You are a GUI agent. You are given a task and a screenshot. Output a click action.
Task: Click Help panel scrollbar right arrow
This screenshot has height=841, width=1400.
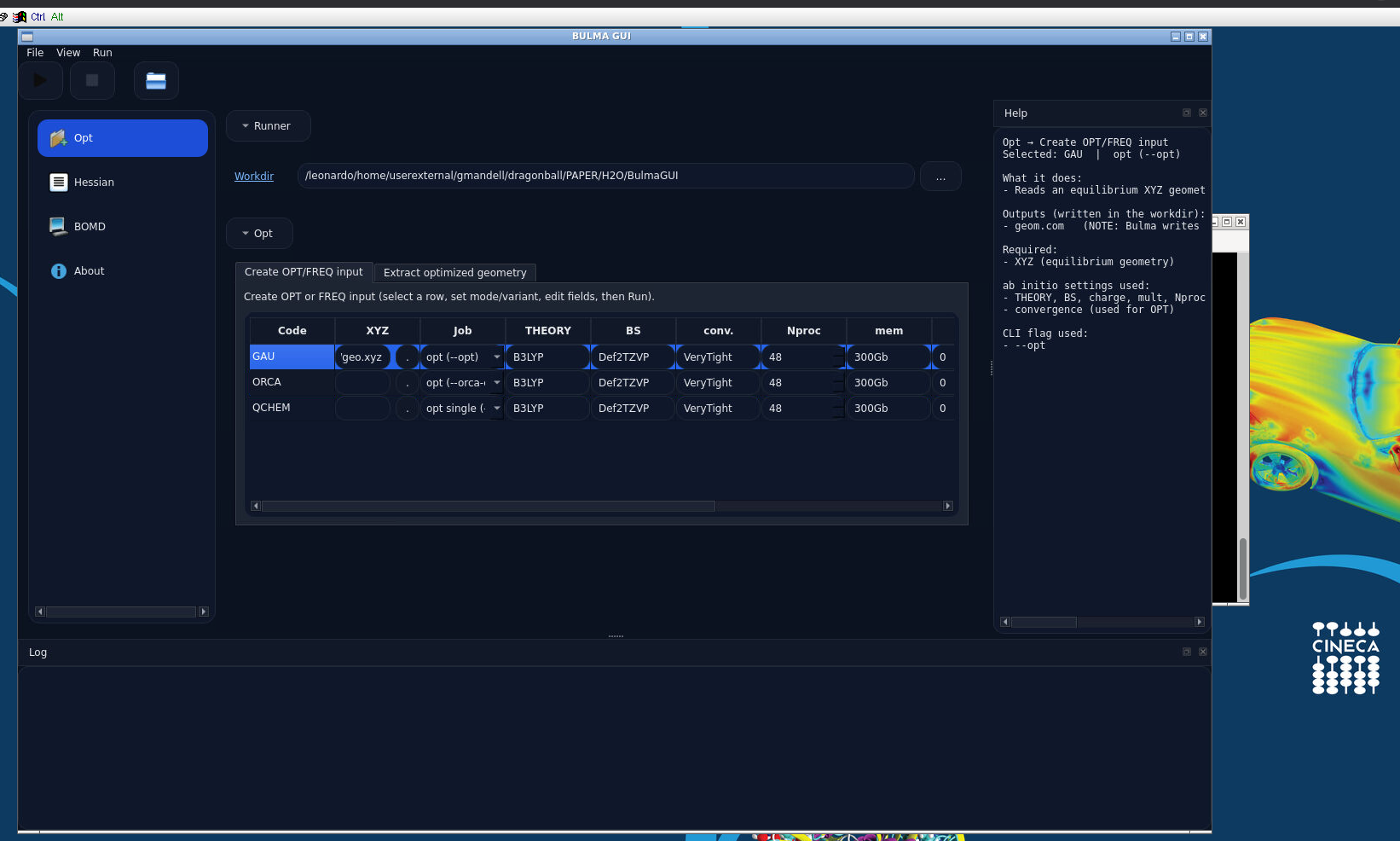click(x=1200, y=622)
